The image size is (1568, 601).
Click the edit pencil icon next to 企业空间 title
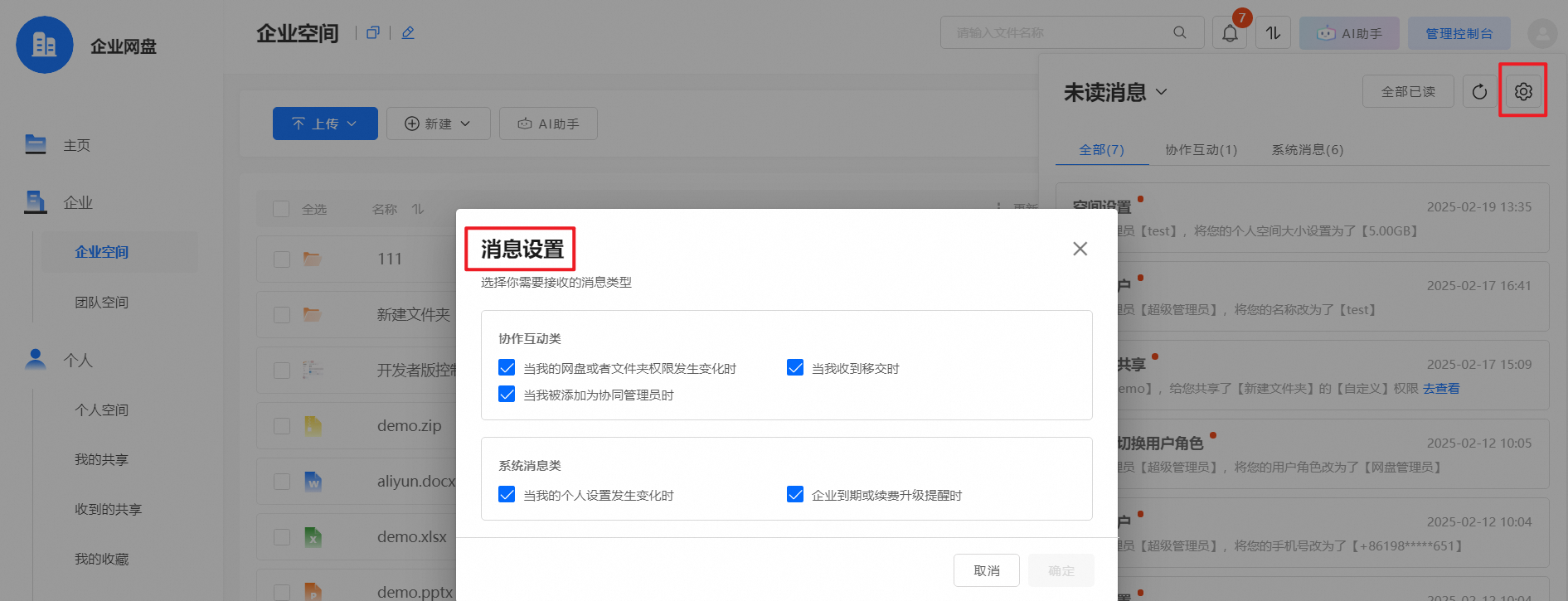pyautogui.click(x=408, y=32)
